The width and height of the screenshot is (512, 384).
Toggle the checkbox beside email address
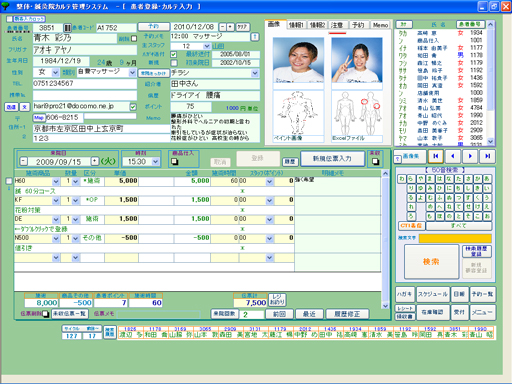click(133, 107)
